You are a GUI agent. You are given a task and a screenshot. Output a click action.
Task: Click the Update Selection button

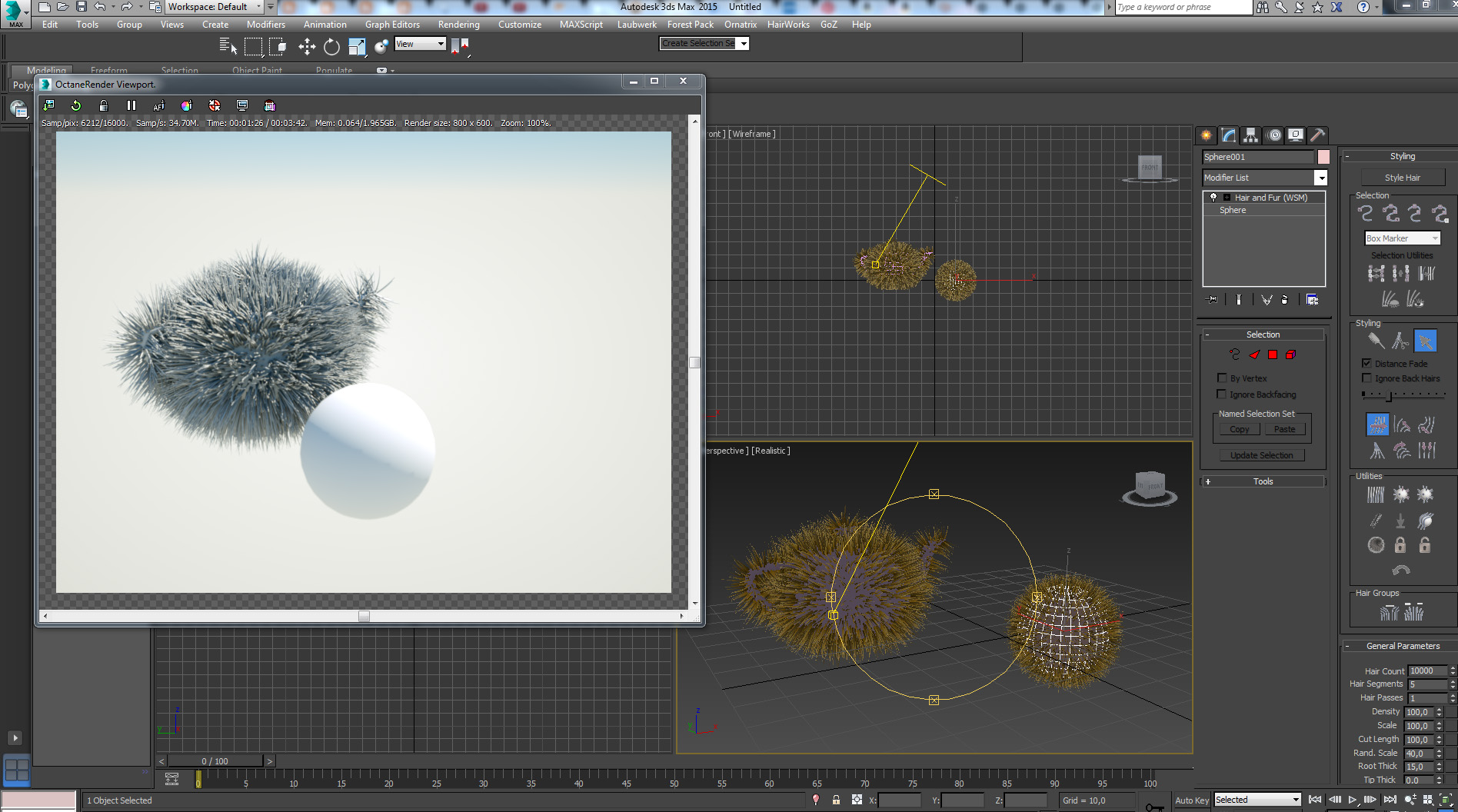1261,455
